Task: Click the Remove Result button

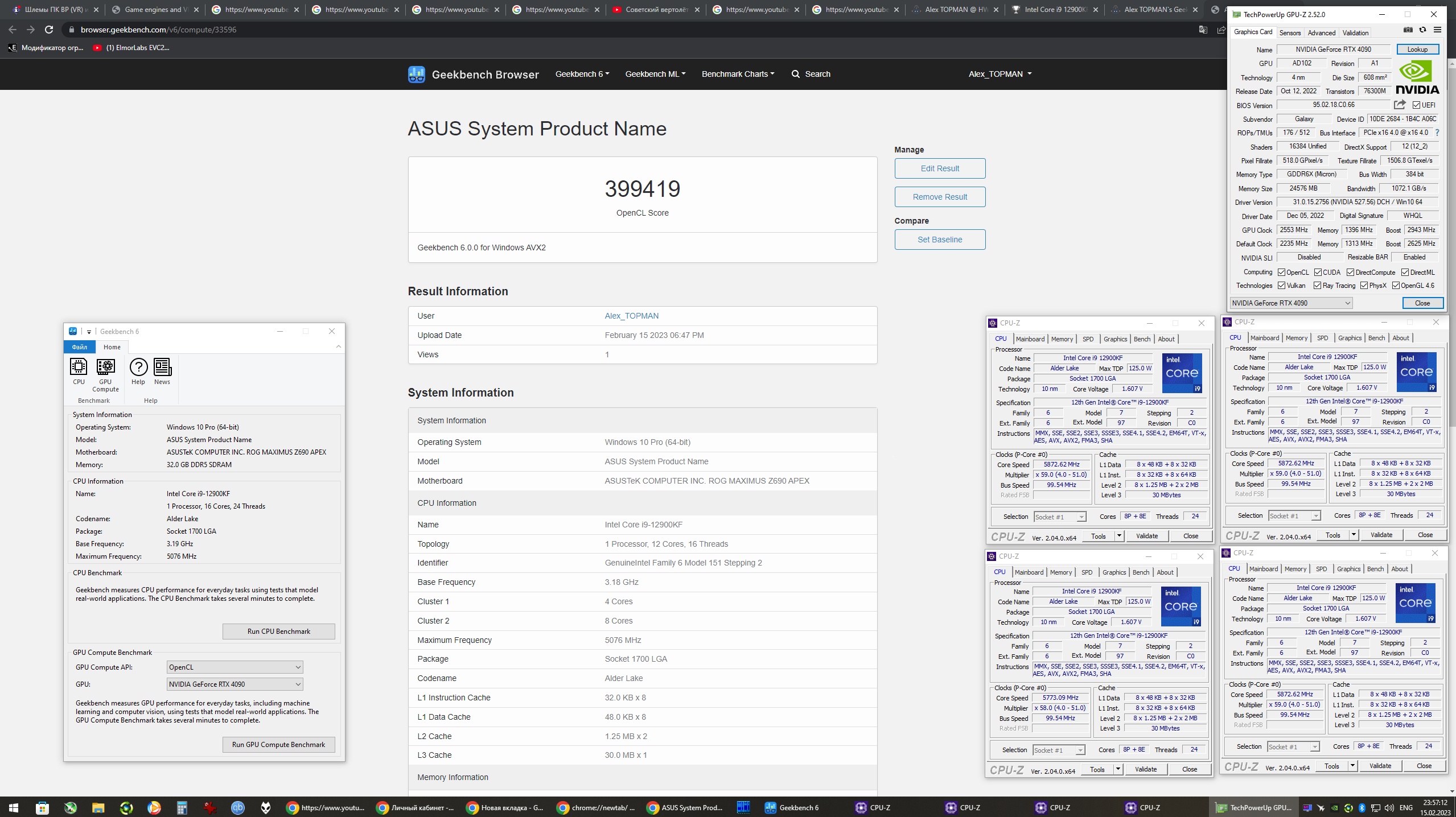Action: (x=940, y=197)
